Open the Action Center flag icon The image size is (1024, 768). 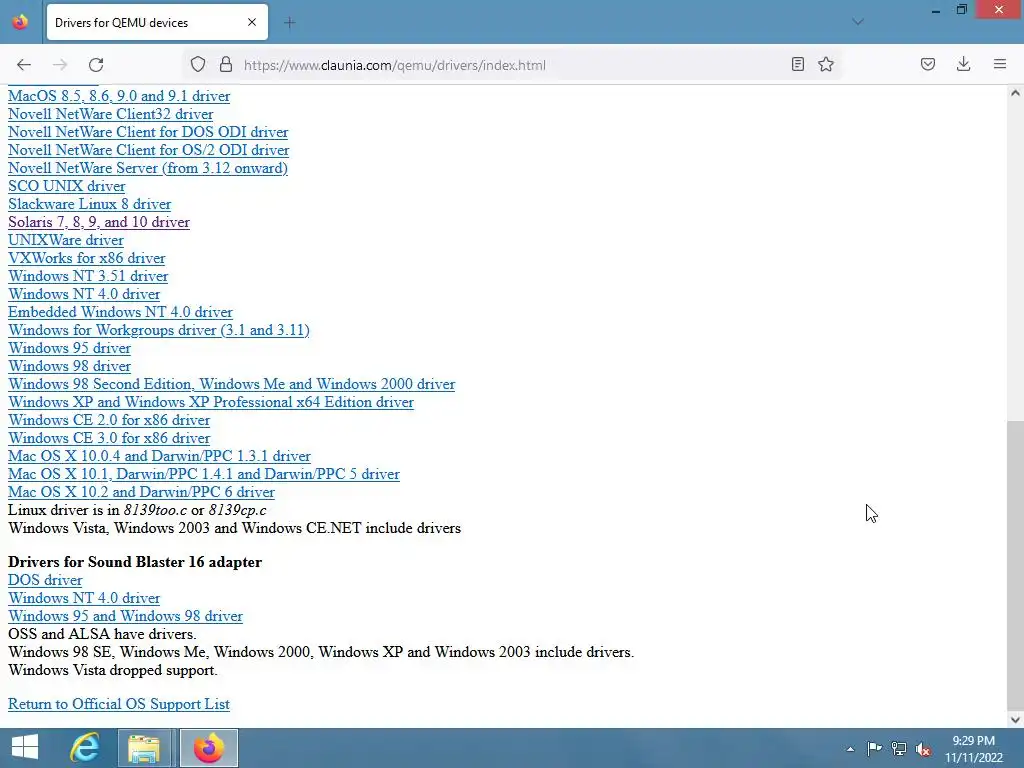(x=874, y=748)
